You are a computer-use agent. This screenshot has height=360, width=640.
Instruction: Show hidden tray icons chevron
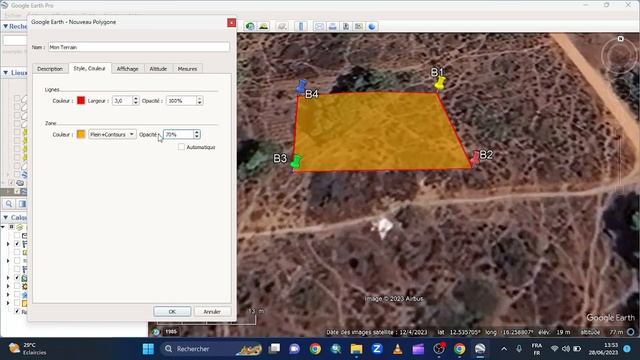(504, 349)
